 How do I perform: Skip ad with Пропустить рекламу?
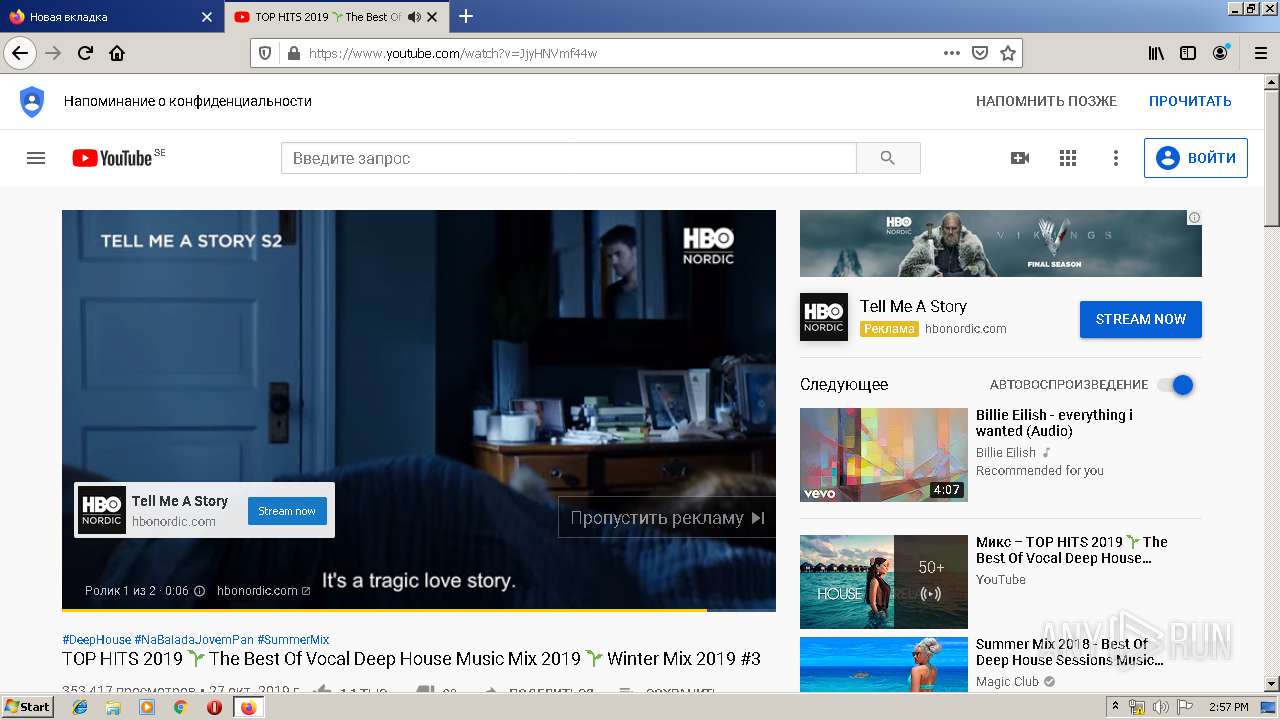tap(667, 517)
